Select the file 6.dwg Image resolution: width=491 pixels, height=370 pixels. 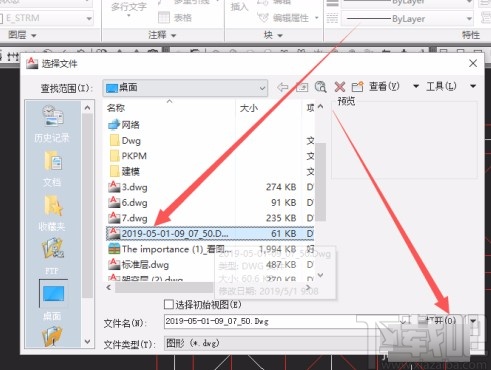(x=128, y=202)
